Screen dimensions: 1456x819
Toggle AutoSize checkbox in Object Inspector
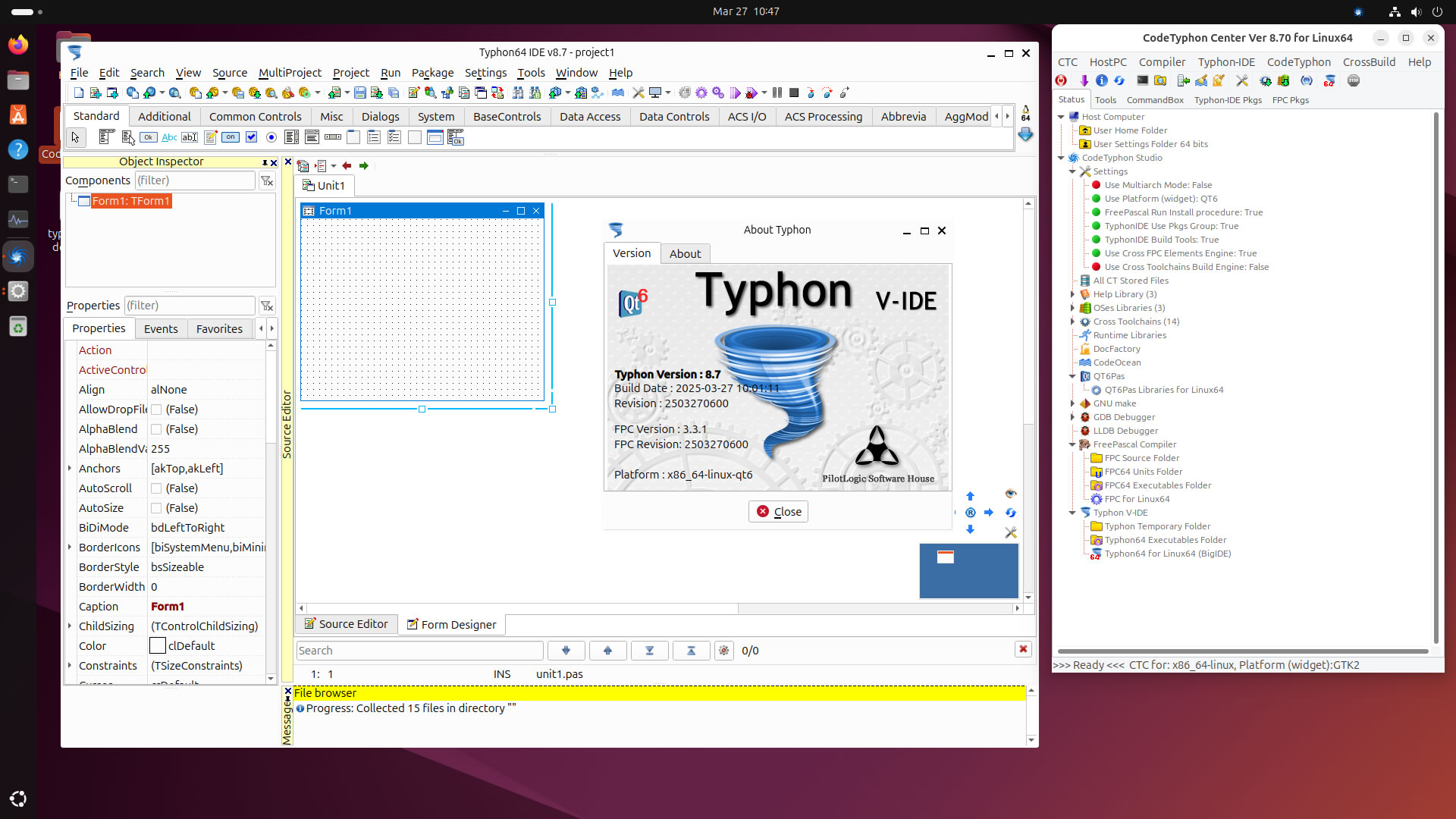coord(156,508)
